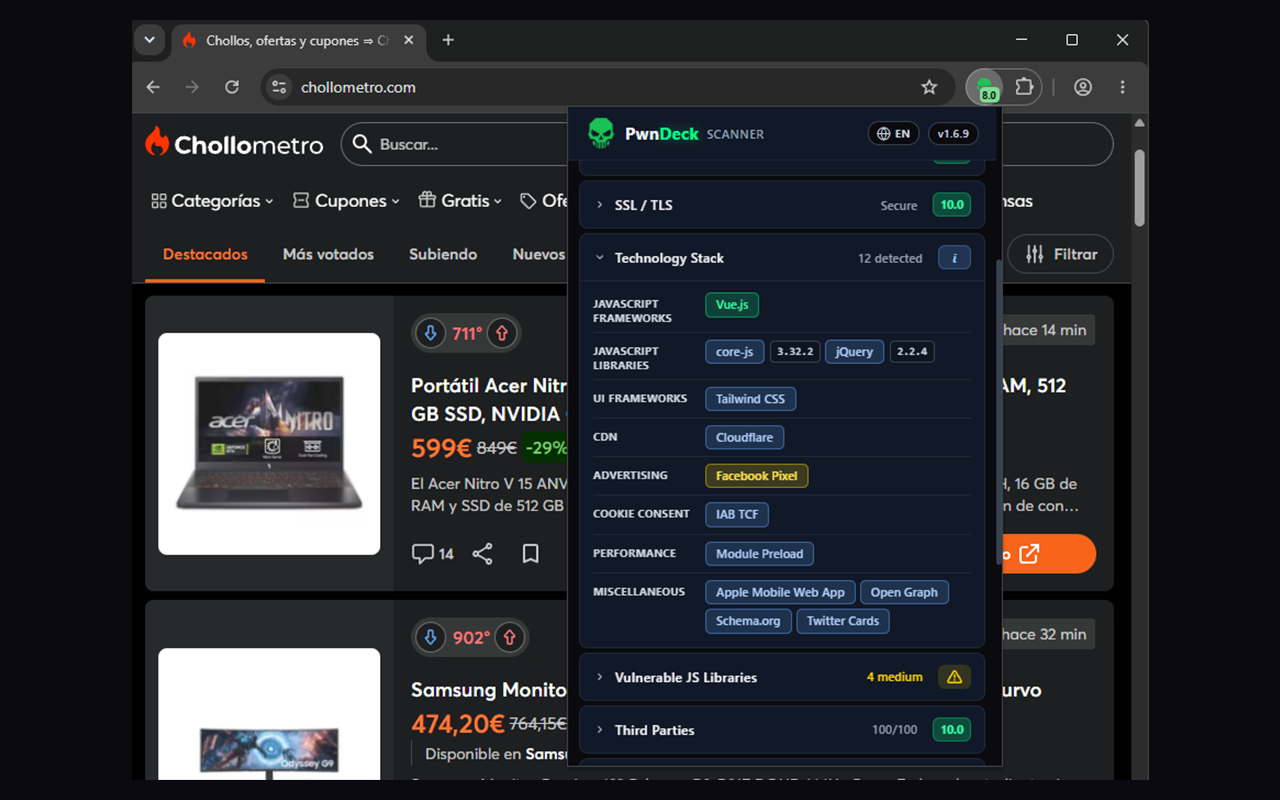Collapse the Technology Stack section

tap(782, 258)
